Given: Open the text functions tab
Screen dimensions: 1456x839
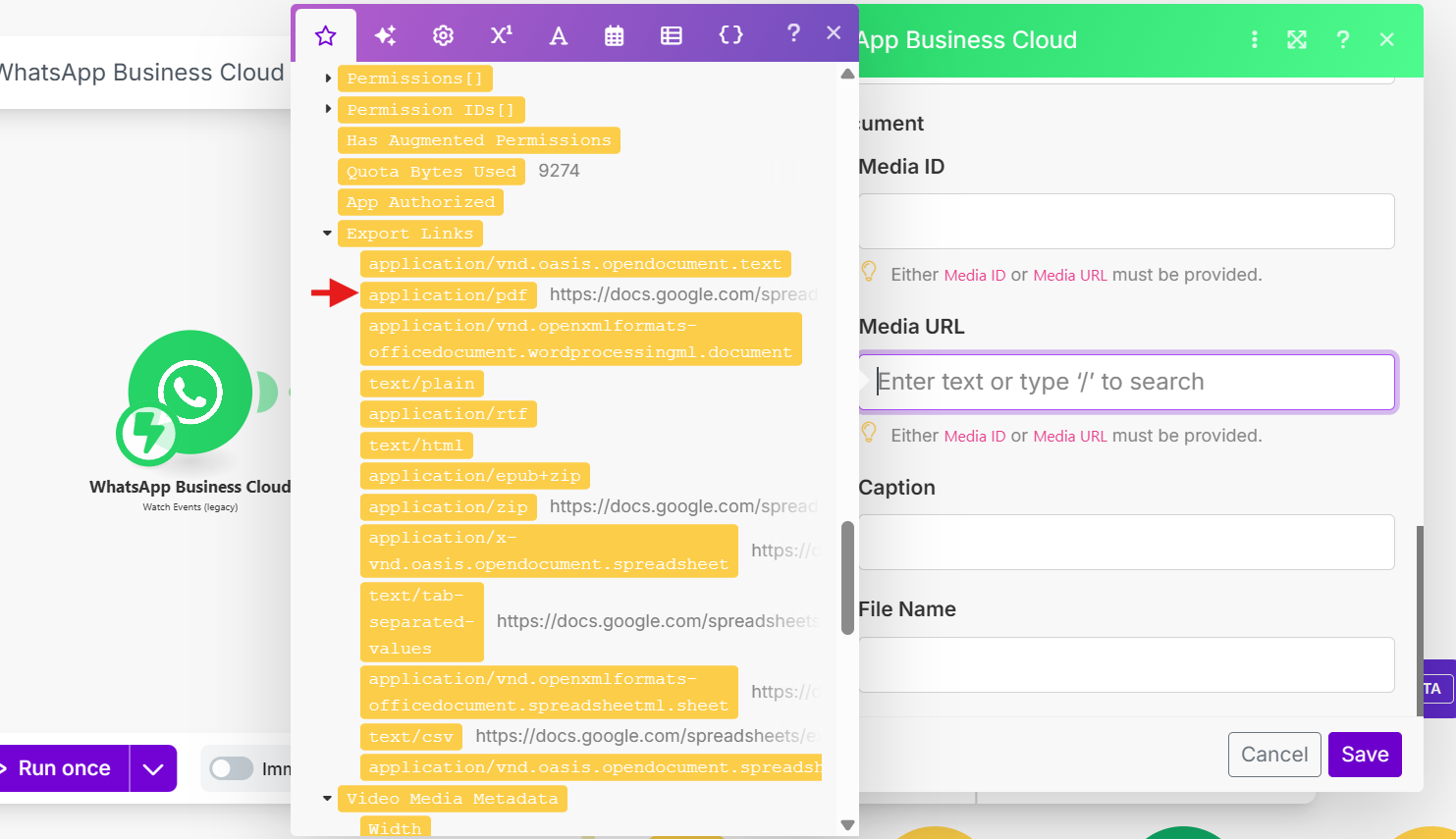Looking at the screenshot, I should click(x=558, y=36).
